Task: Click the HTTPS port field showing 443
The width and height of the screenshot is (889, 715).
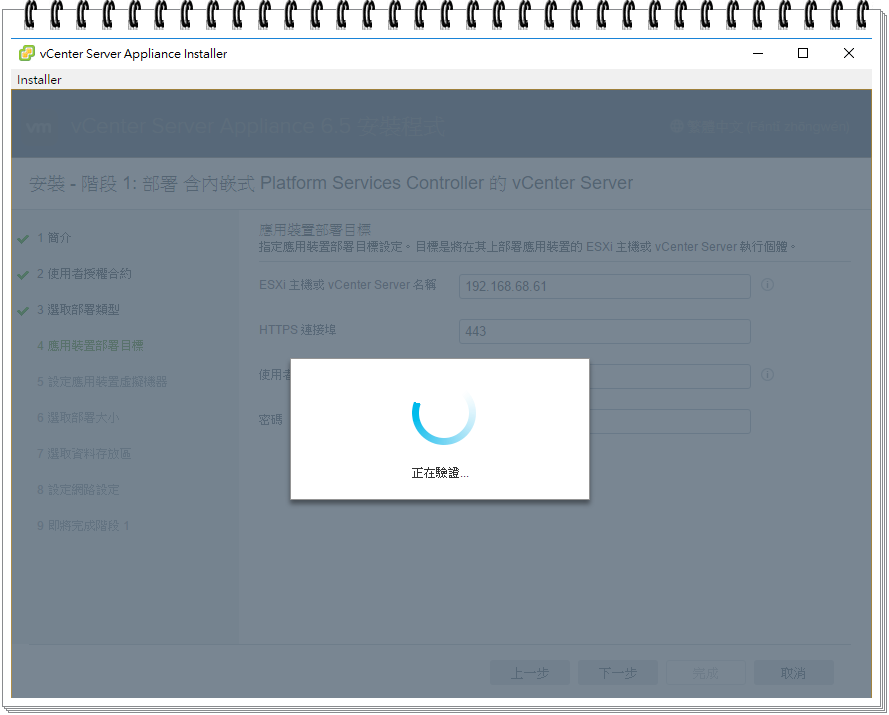Action: coord(604,331)
